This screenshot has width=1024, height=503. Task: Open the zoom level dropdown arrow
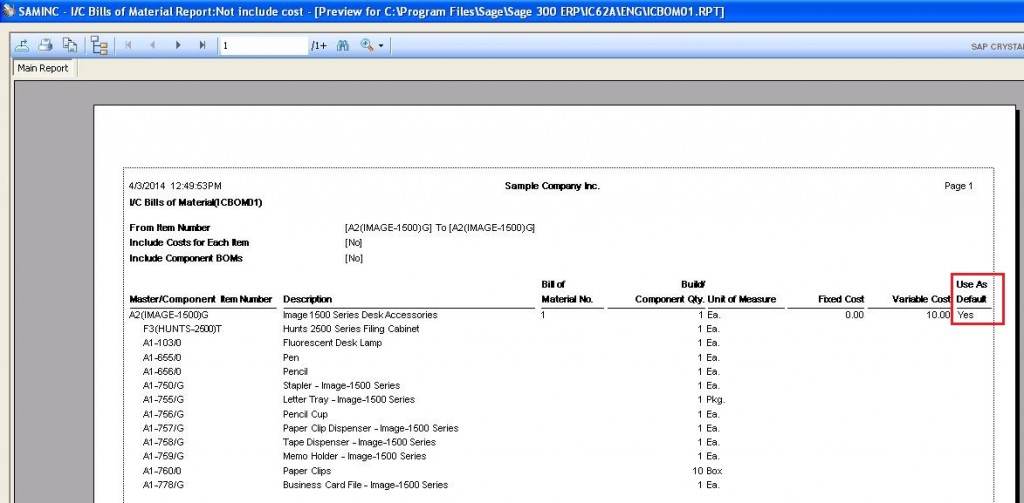click(381, 46)
